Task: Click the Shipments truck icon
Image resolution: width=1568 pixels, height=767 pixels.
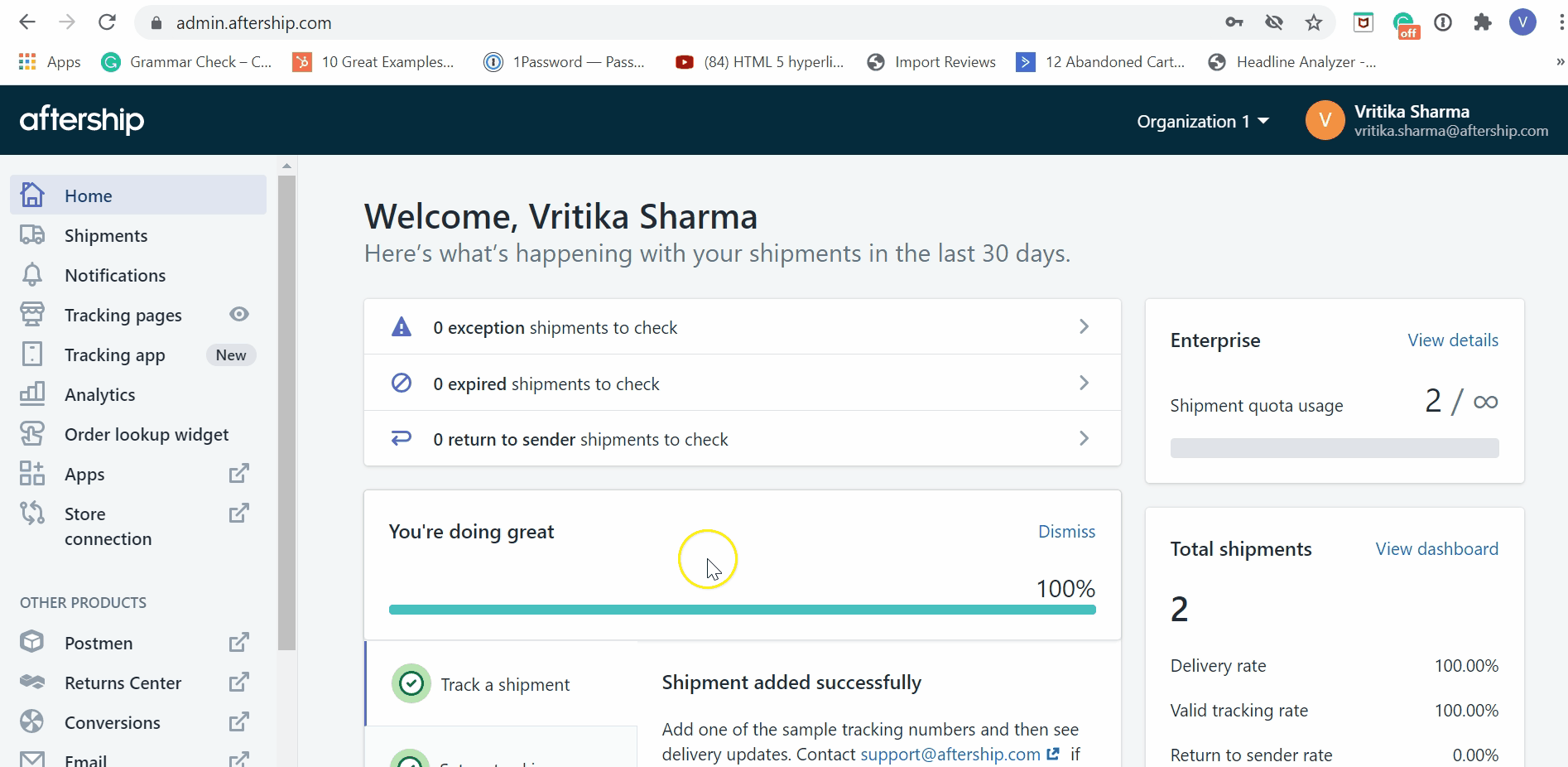Action: [x=32, y=235]
